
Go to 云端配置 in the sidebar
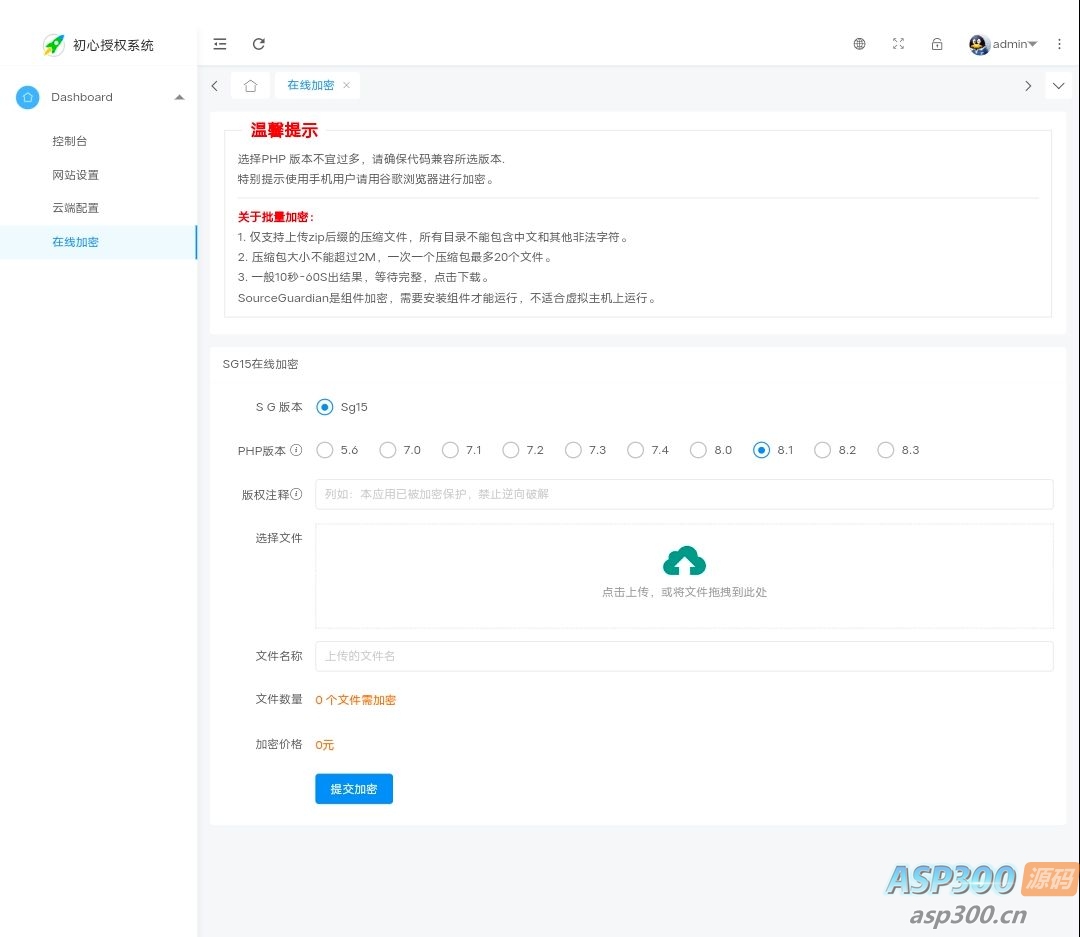[x=76, y=208]
